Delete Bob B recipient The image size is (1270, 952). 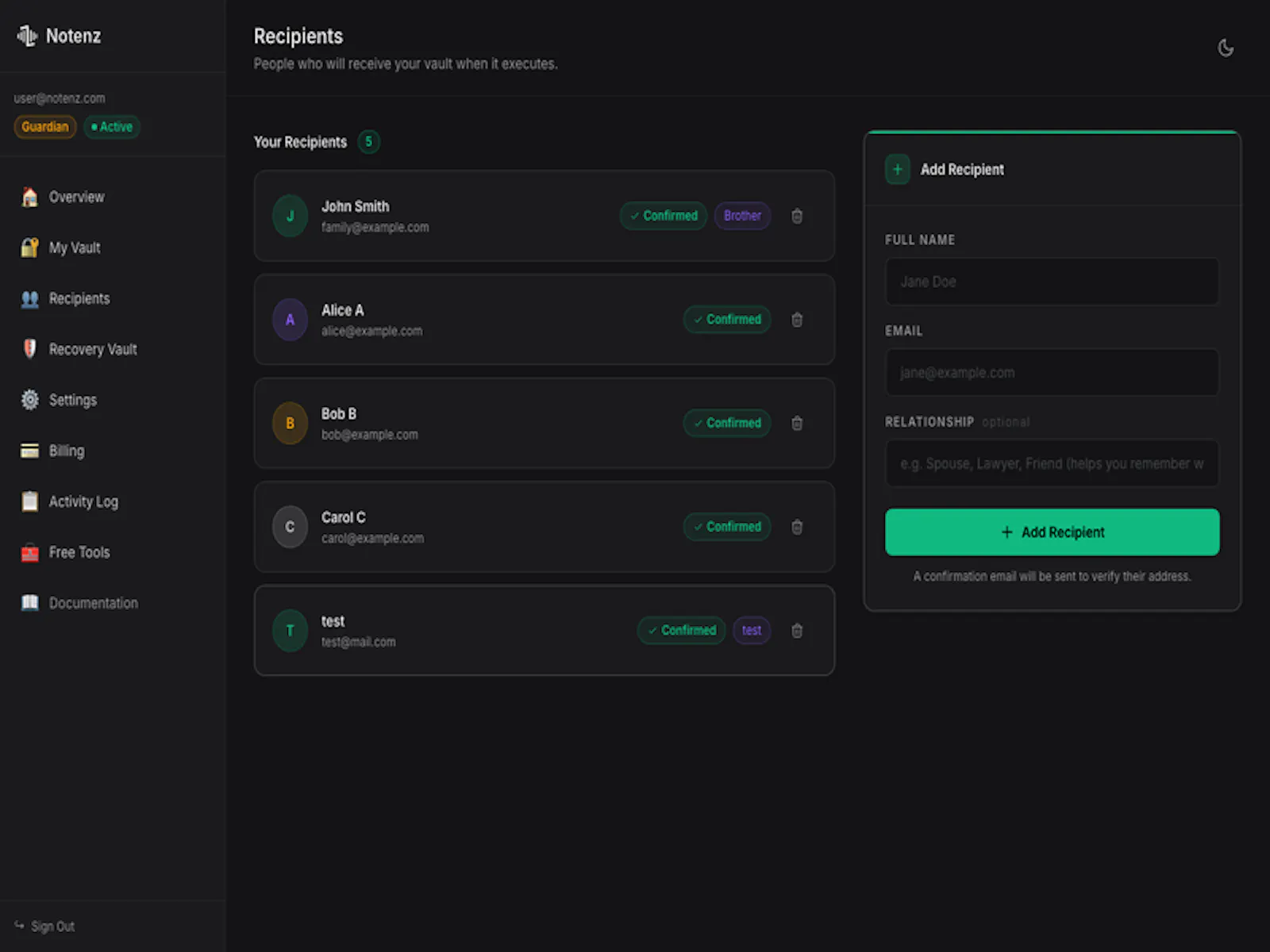(x=797, y=423)
